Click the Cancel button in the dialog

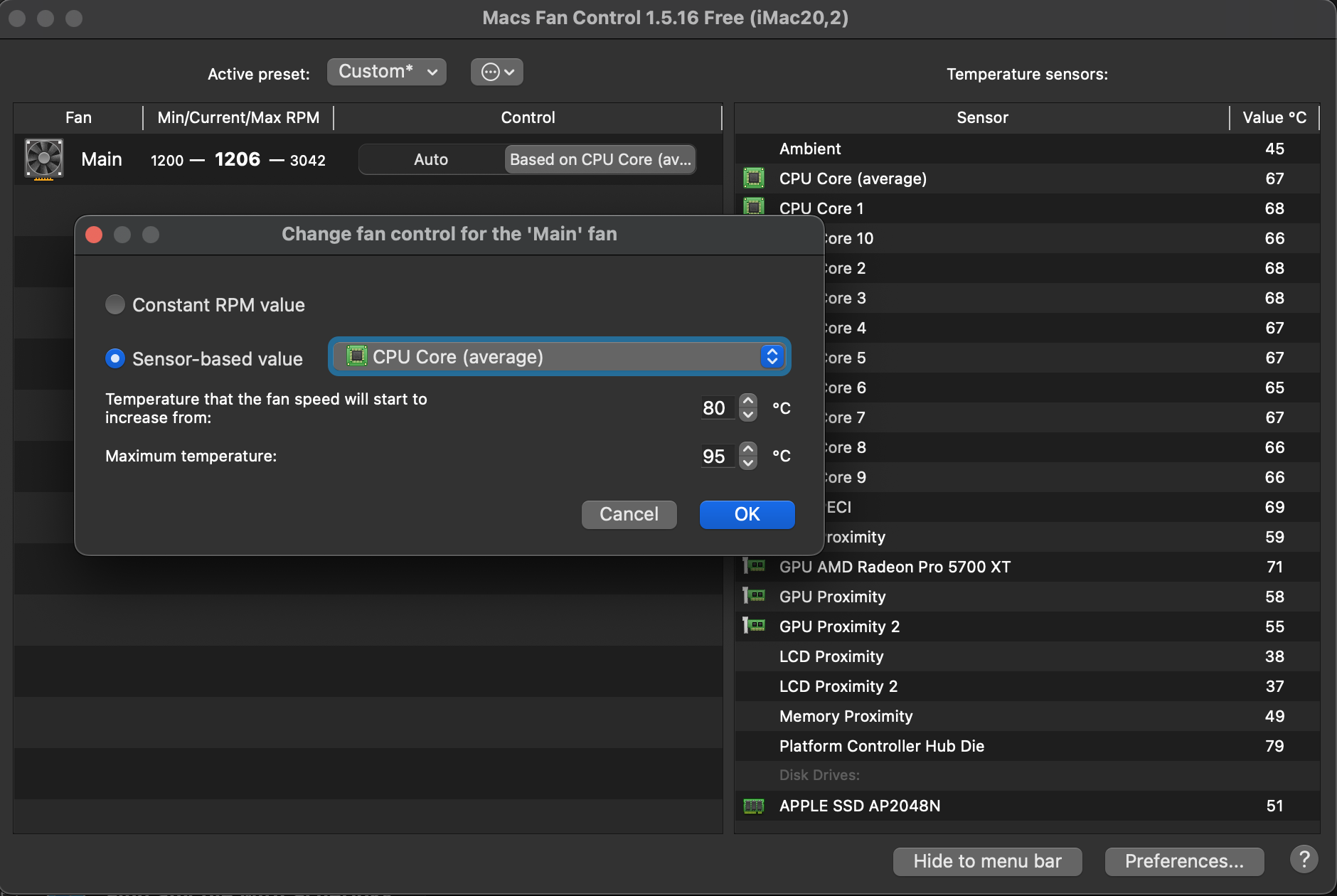point(629,514)
